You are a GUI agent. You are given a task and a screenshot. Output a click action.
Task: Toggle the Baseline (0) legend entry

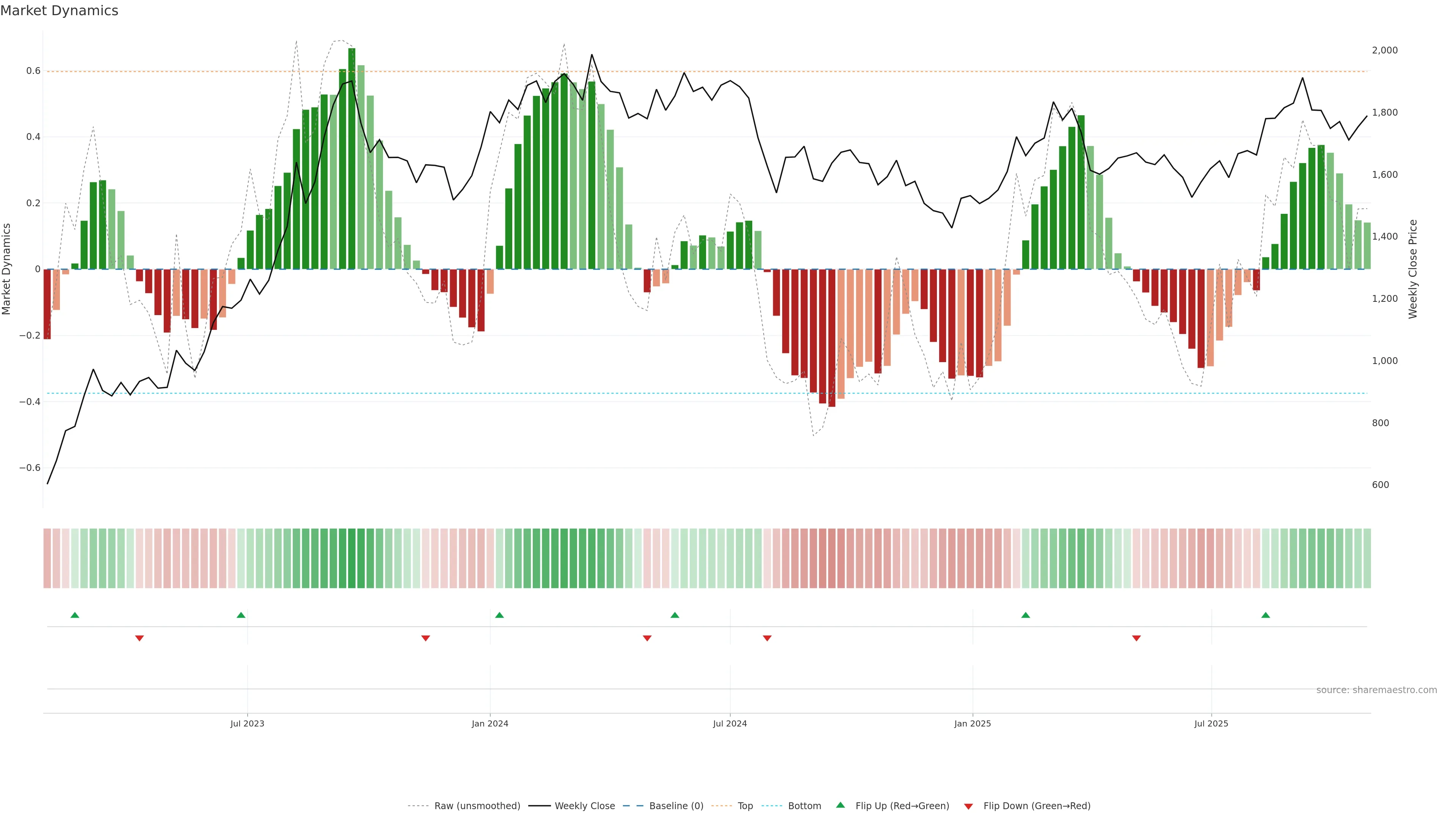point(676,806)
